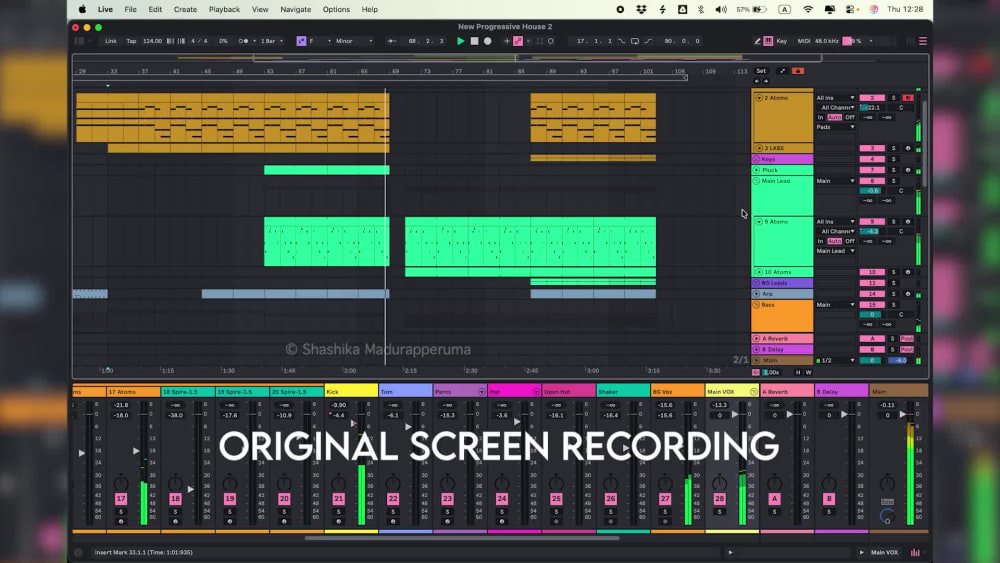The image size is (1000, 563).
Task: Open the hamburger menu at top right
Action: click(923, 41)
